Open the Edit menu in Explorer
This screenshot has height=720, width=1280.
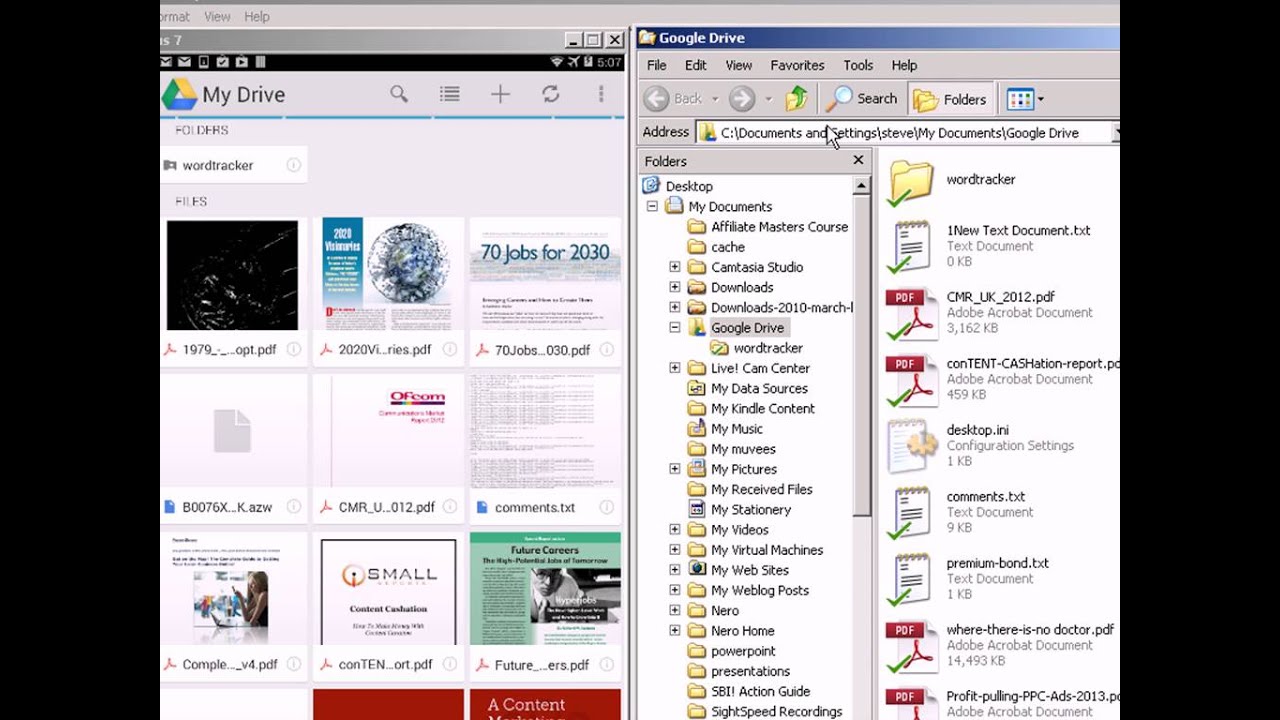pos(696,65)
